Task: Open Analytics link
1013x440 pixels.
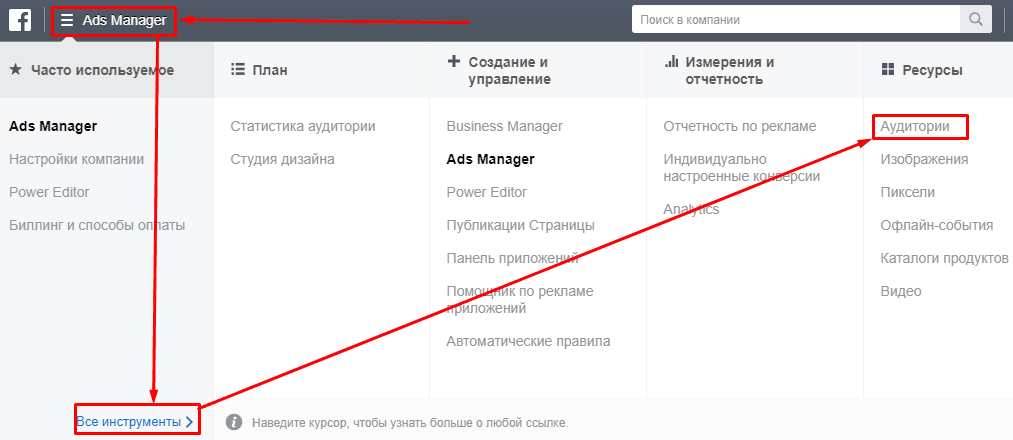Action: [691, 209]
